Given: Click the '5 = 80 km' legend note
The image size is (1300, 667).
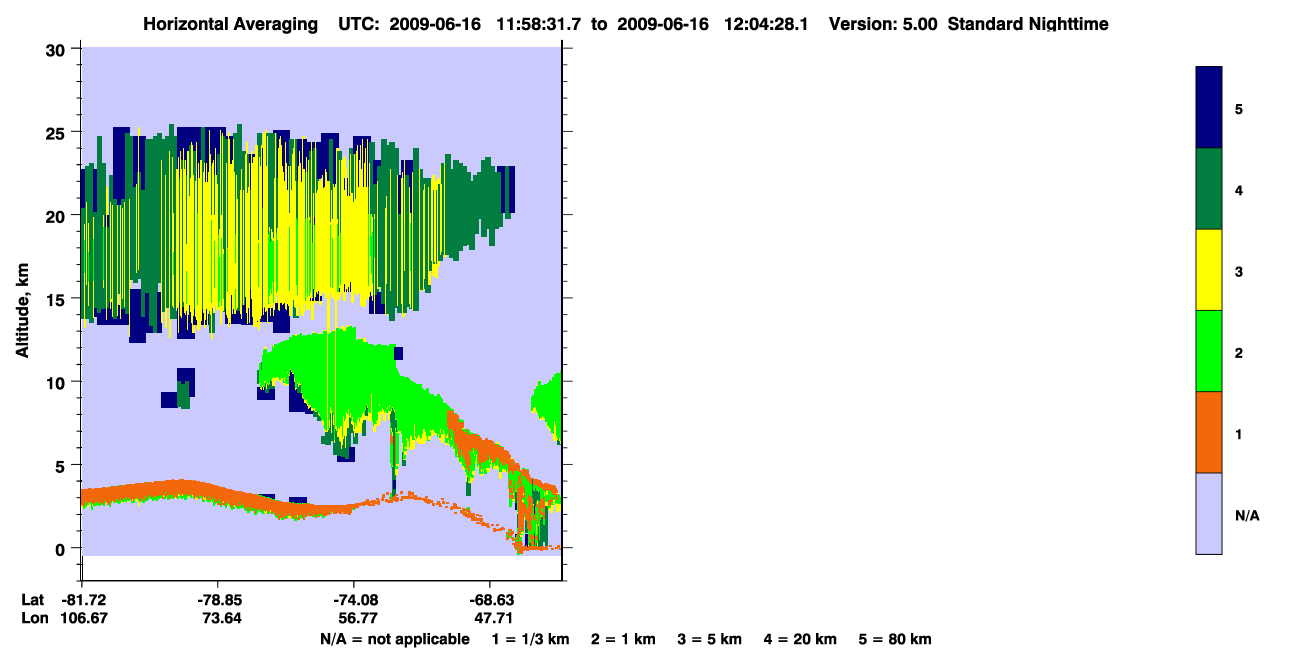Looking at the screenshot, I should [895, 640].
